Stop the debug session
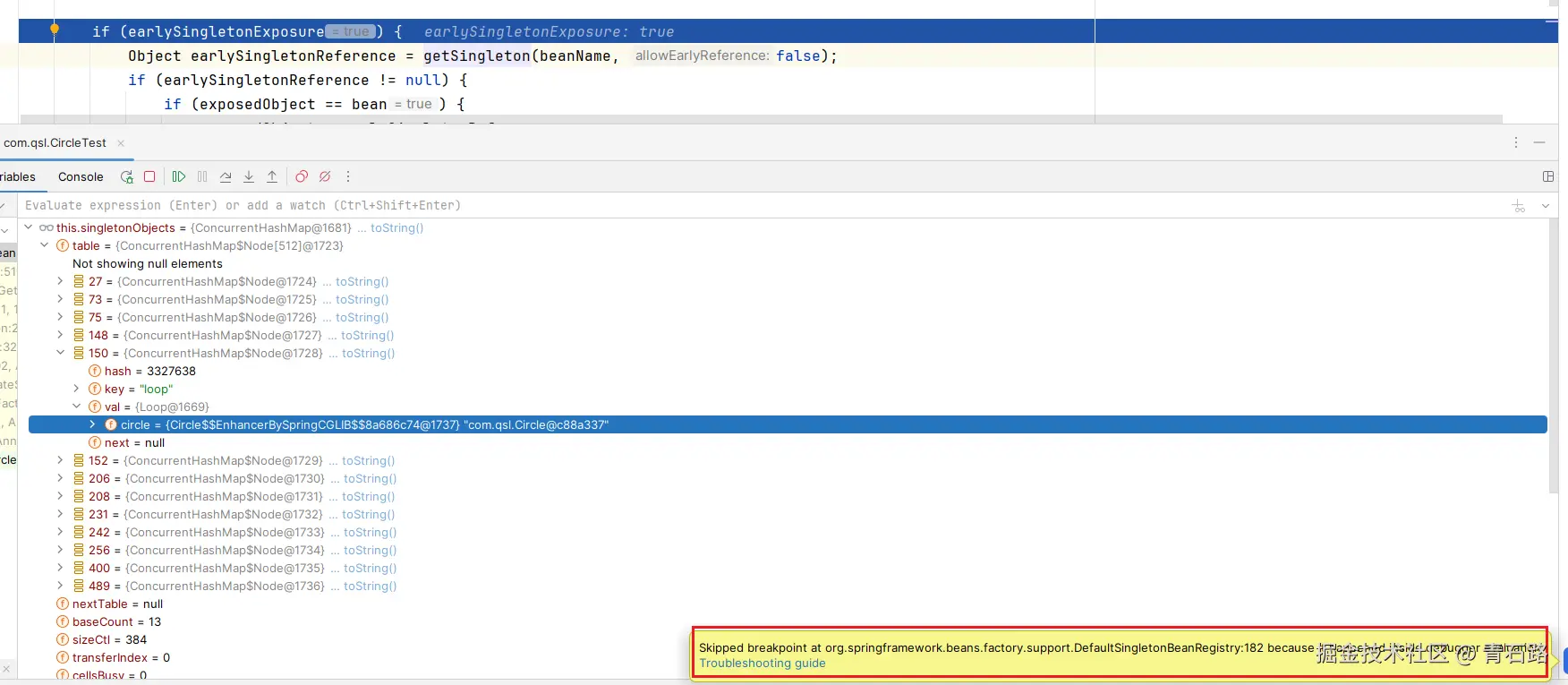Screen dimensions: 1568x685 click(x=149, y=177)
